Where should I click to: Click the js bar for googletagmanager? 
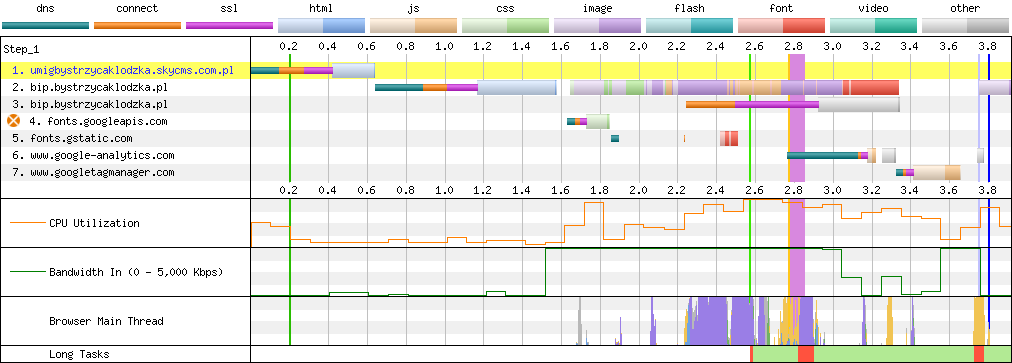[937, 172]
